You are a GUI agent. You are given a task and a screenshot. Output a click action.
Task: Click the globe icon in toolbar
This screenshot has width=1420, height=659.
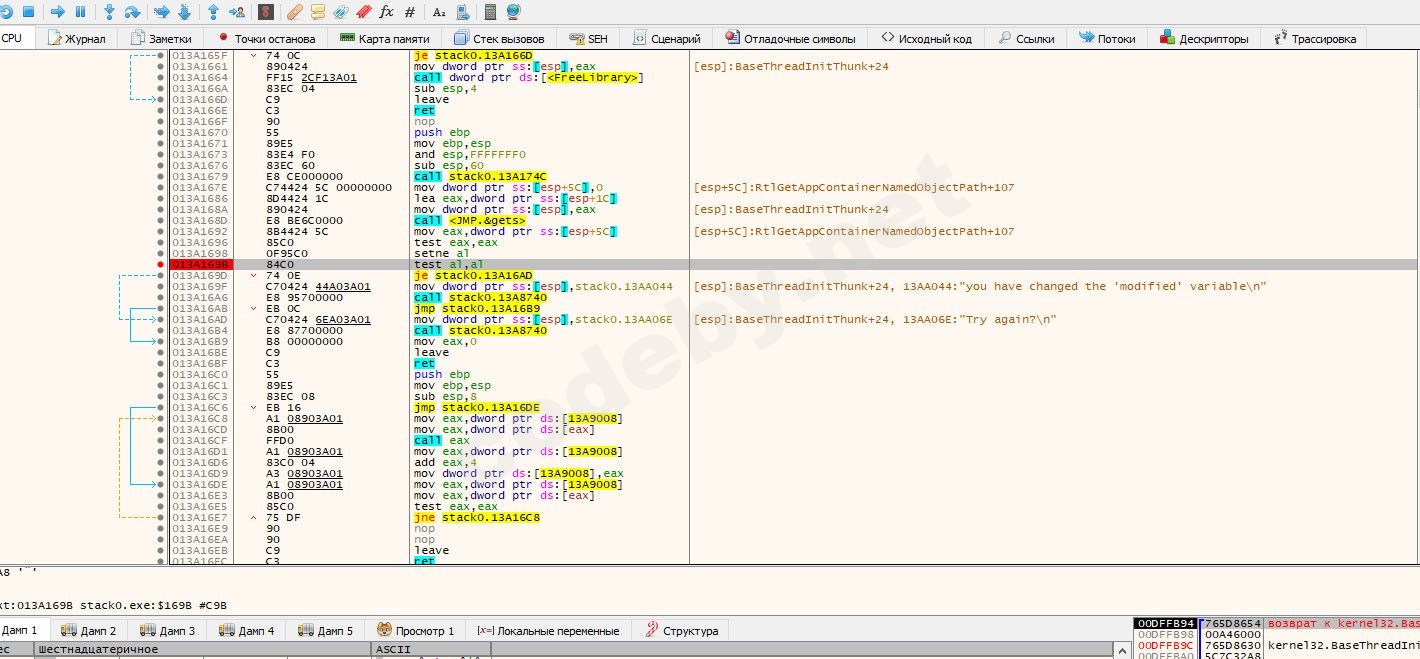click(x=513, y=12)
